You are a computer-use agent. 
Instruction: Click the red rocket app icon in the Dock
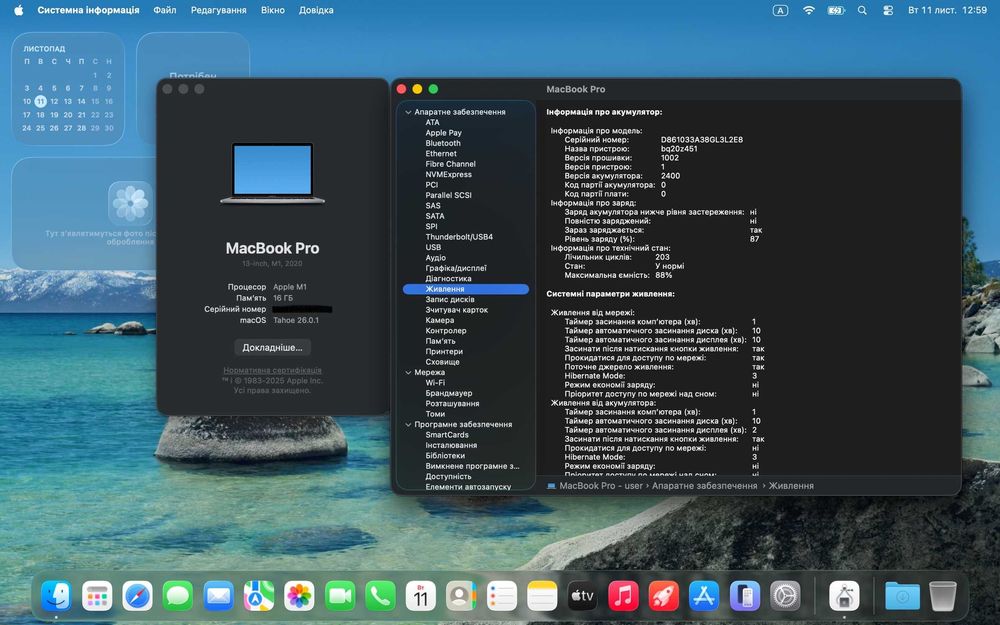(663, 596)
